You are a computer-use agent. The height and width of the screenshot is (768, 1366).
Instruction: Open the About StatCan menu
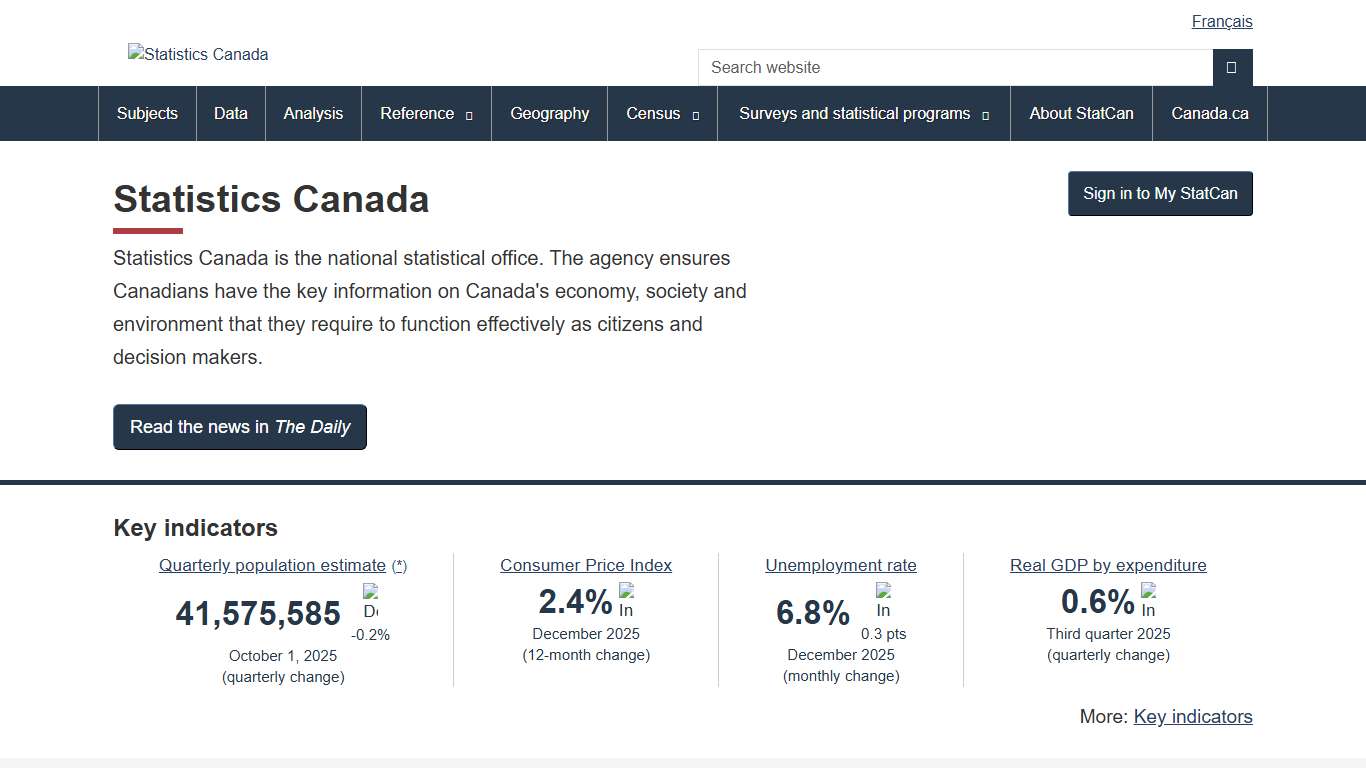pos(1081,113)
